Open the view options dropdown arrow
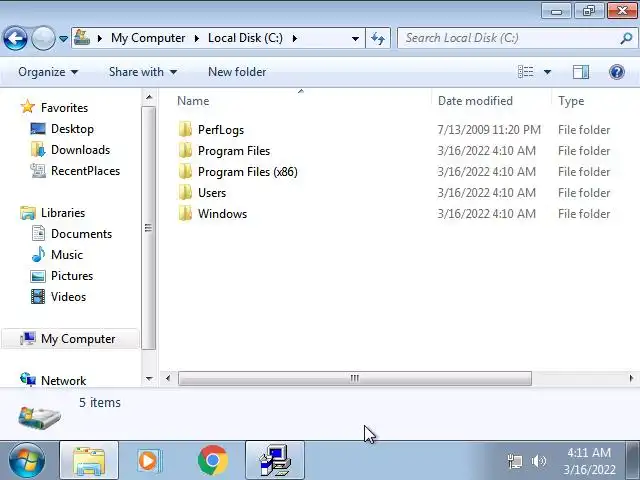This screenshot has width=640, height=480. [x=547, y=72]
